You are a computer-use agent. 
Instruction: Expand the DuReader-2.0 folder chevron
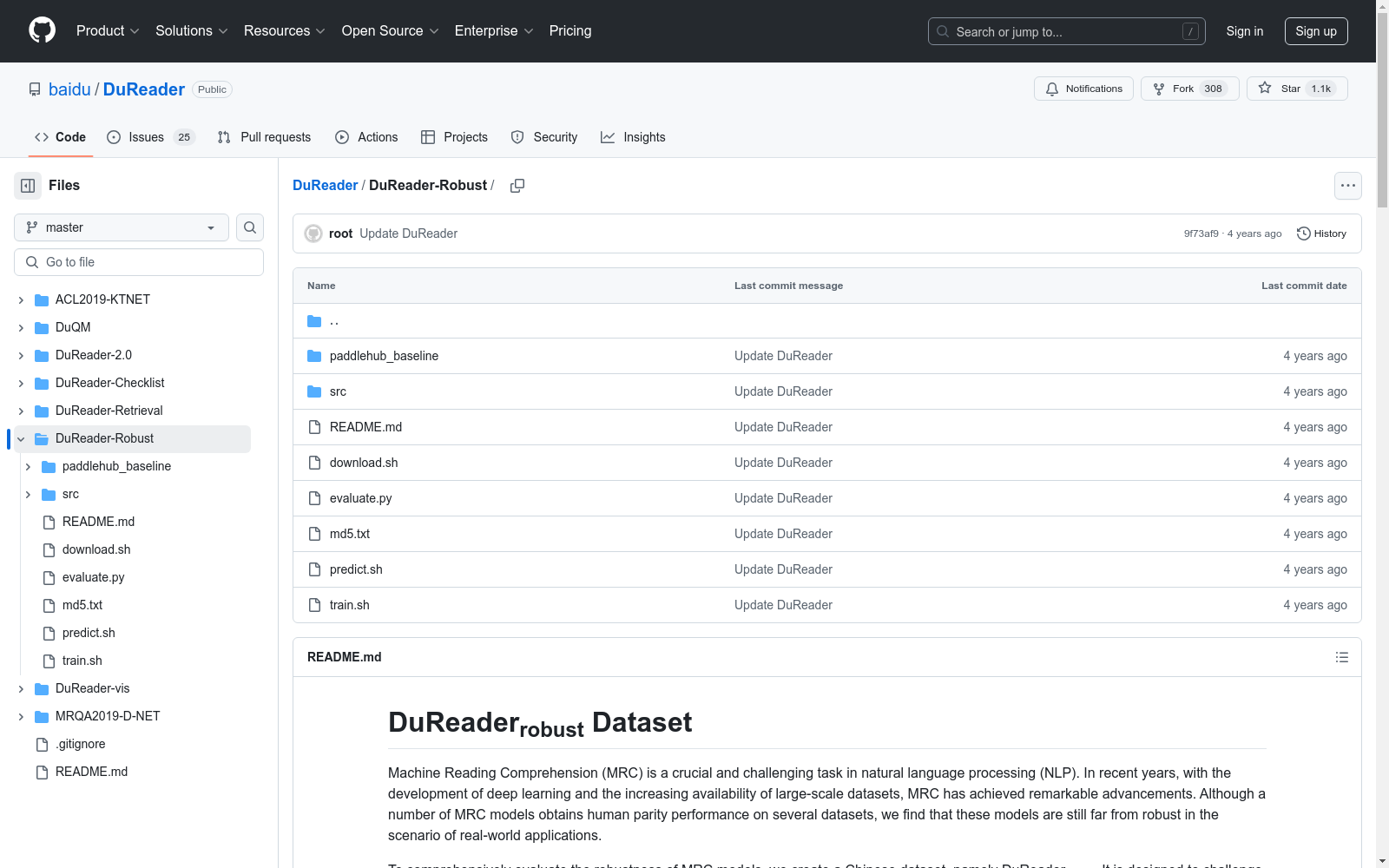click(x=21, y=355)
